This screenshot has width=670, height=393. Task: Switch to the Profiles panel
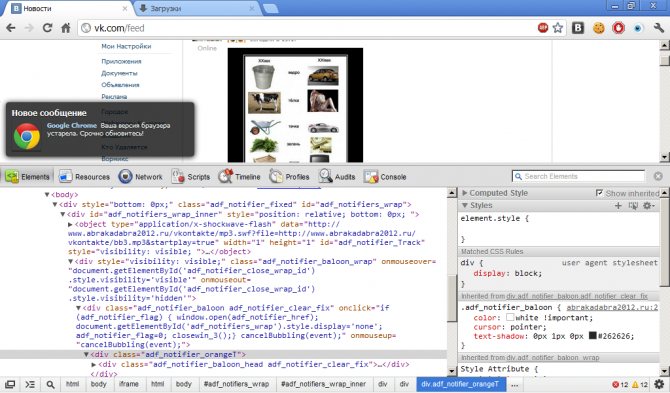tap(289, 176)
